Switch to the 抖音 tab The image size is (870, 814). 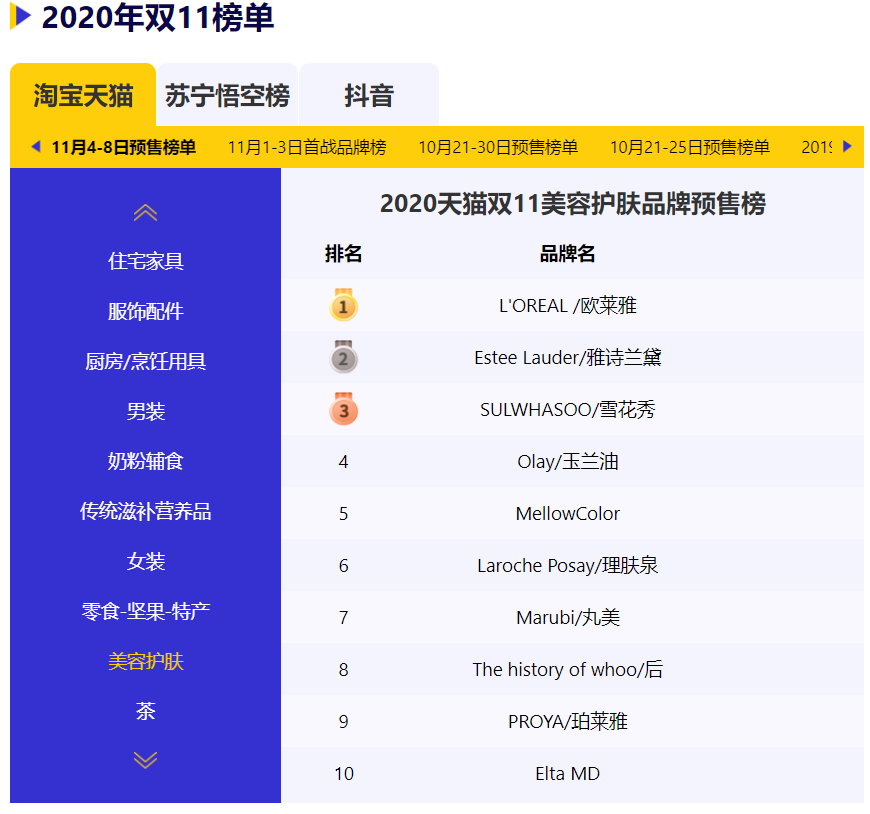pyautogui.click(x=369, y=96)
